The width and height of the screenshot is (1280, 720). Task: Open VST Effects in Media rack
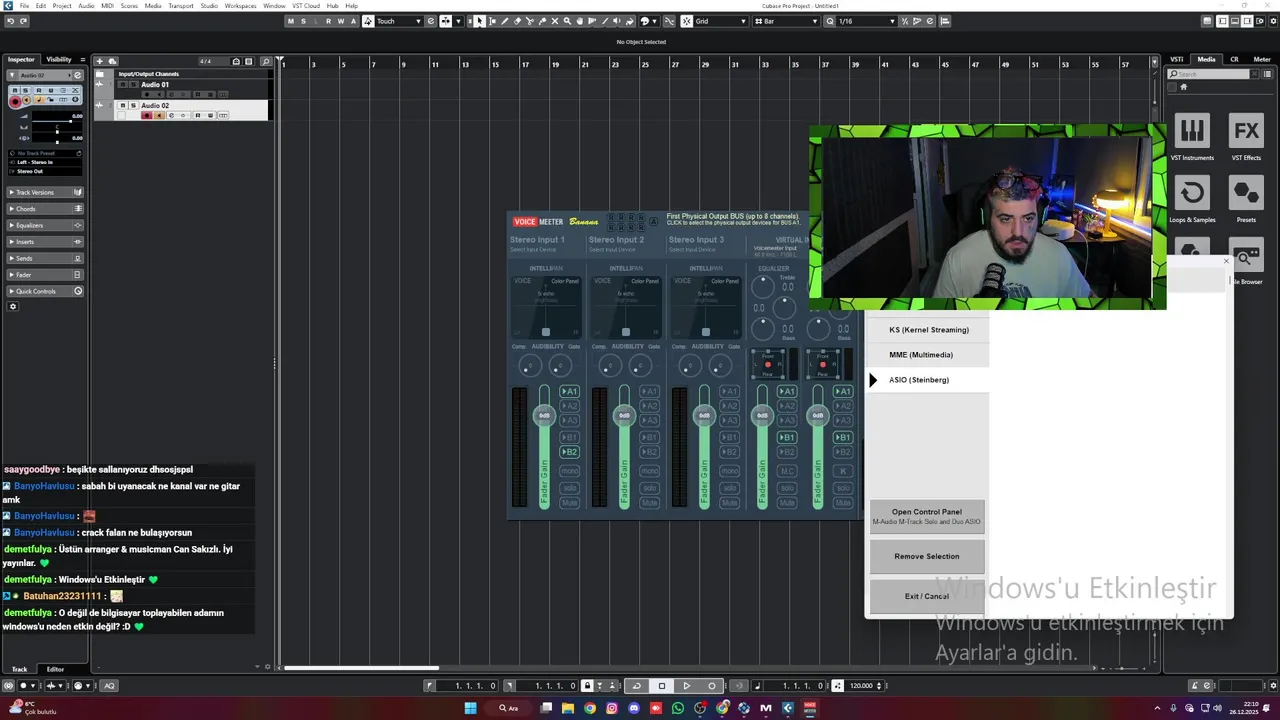pyautogui.click(x=1246, y=130)
